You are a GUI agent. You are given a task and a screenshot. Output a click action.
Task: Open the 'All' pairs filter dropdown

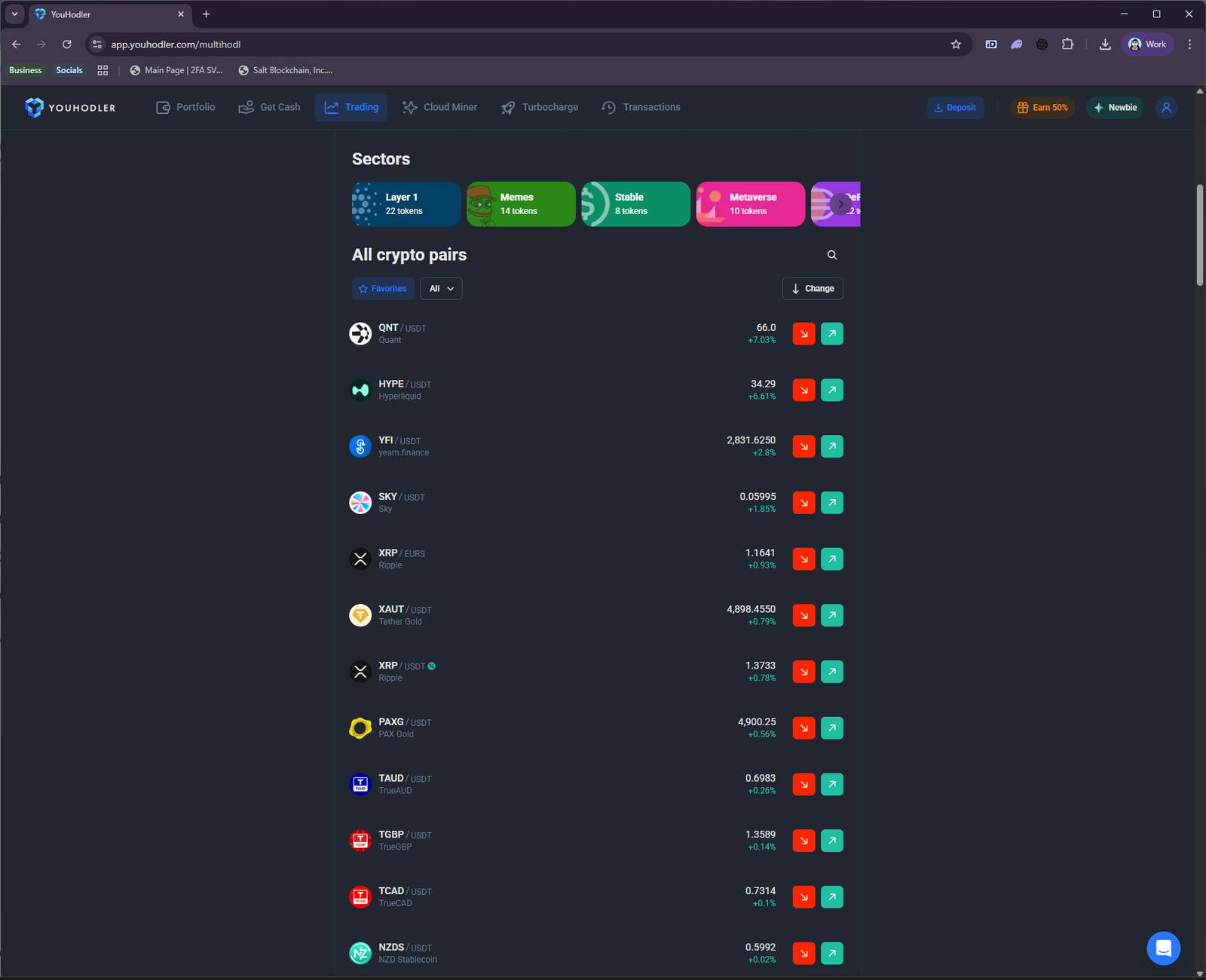pyautogui.click(x=441, y=288)
